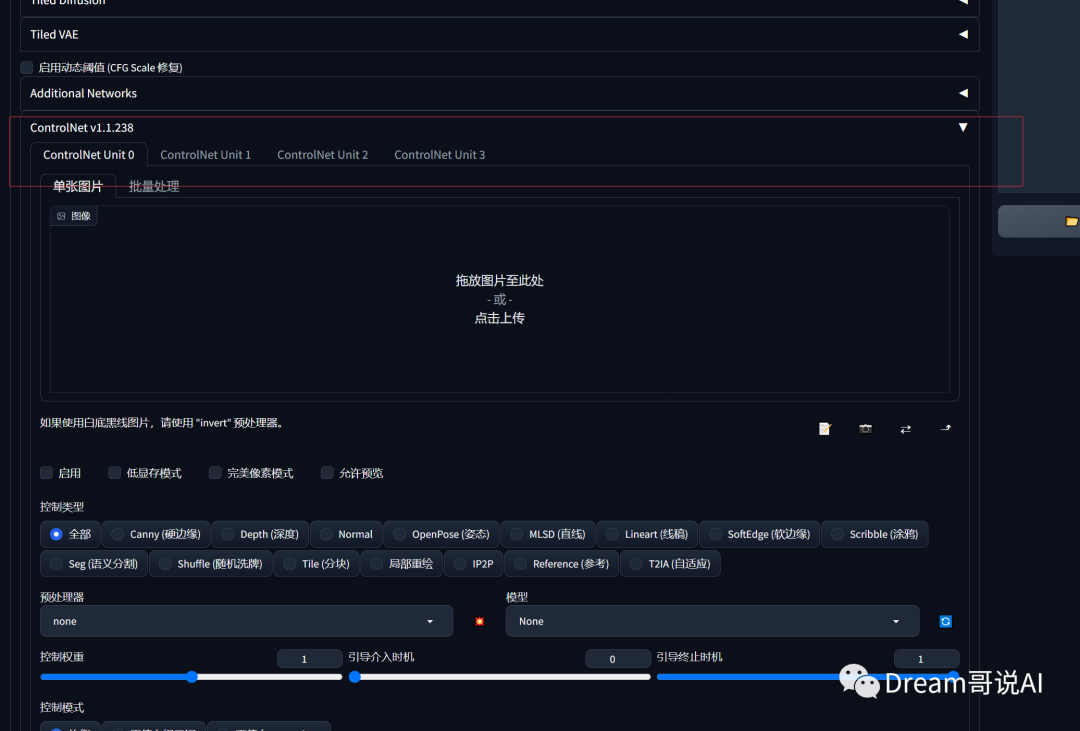Toggle the 完美像素模式 checkbox
The image size is (1080, 731).
pos(215,473)
